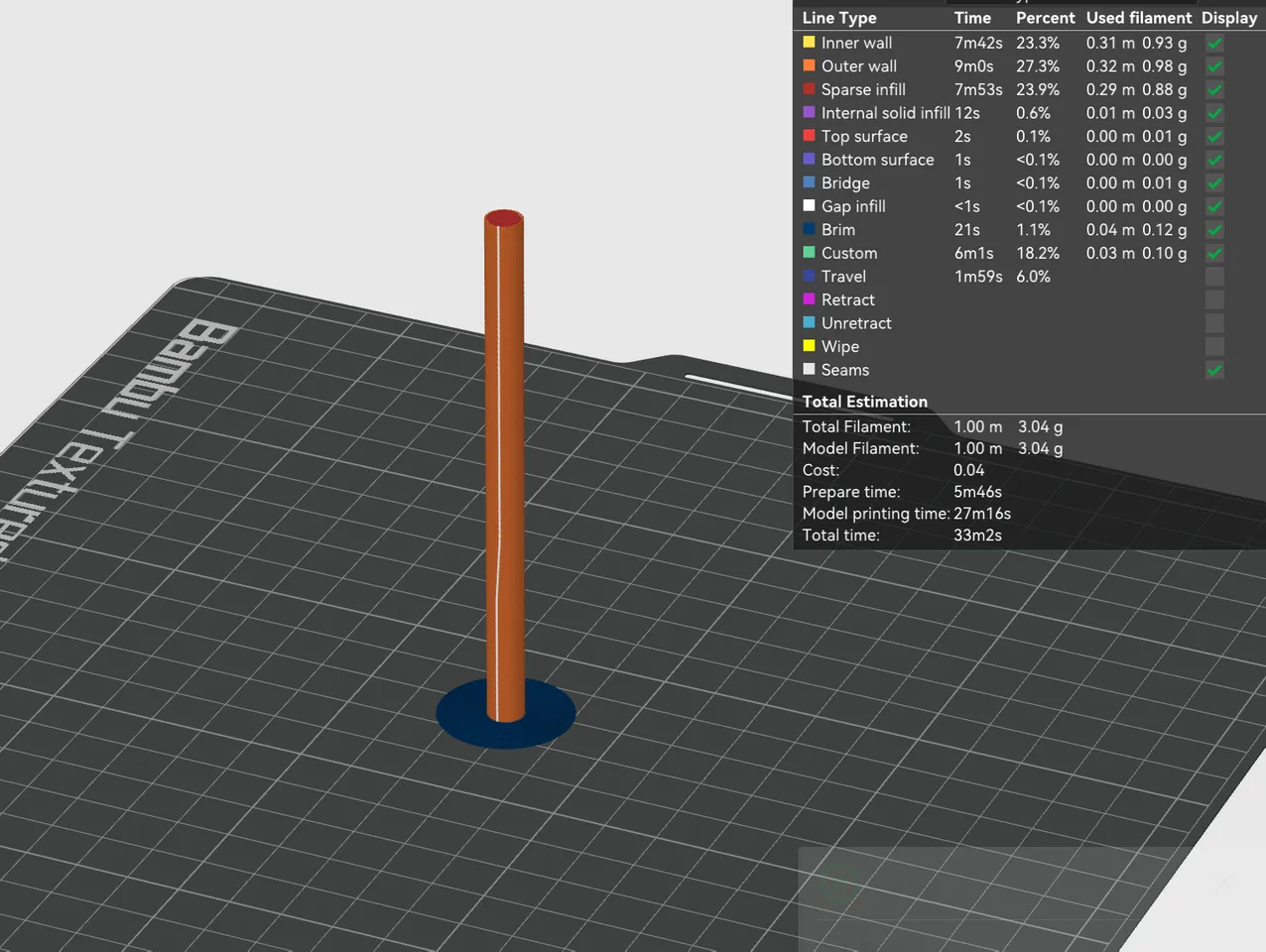This screenshot has height=952, width=1266.
Task: Disable Outer wall display
Action: (1213, 66)
